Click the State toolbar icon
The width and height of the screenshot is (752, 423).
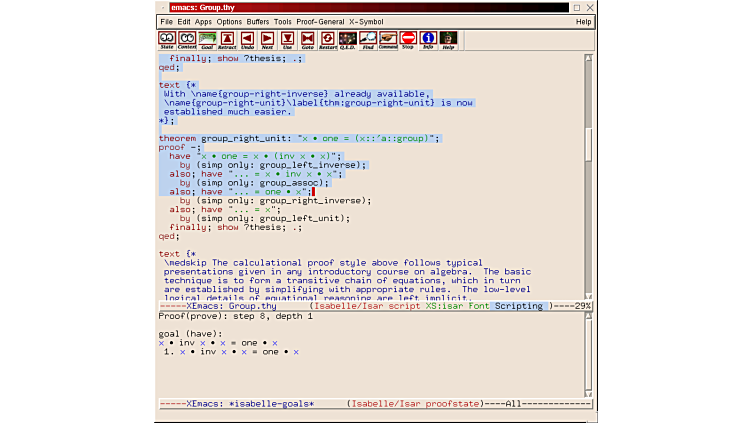(167, 39)
